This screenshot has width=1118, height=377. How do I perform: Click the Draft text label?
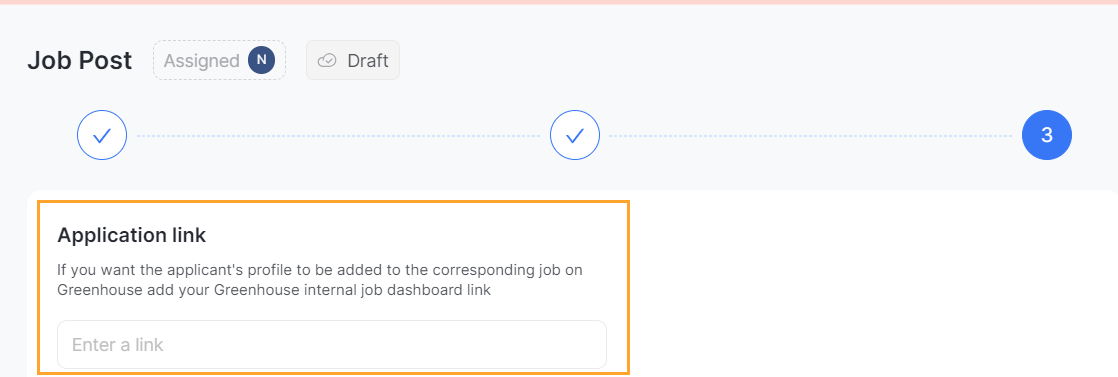pos(368,61)
